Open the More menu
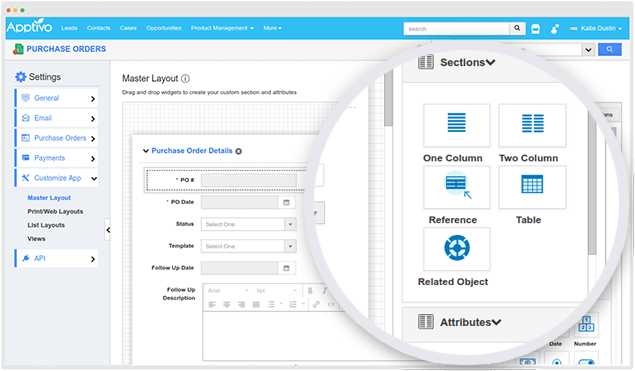The image size is (635, 371). coord(272,28)
